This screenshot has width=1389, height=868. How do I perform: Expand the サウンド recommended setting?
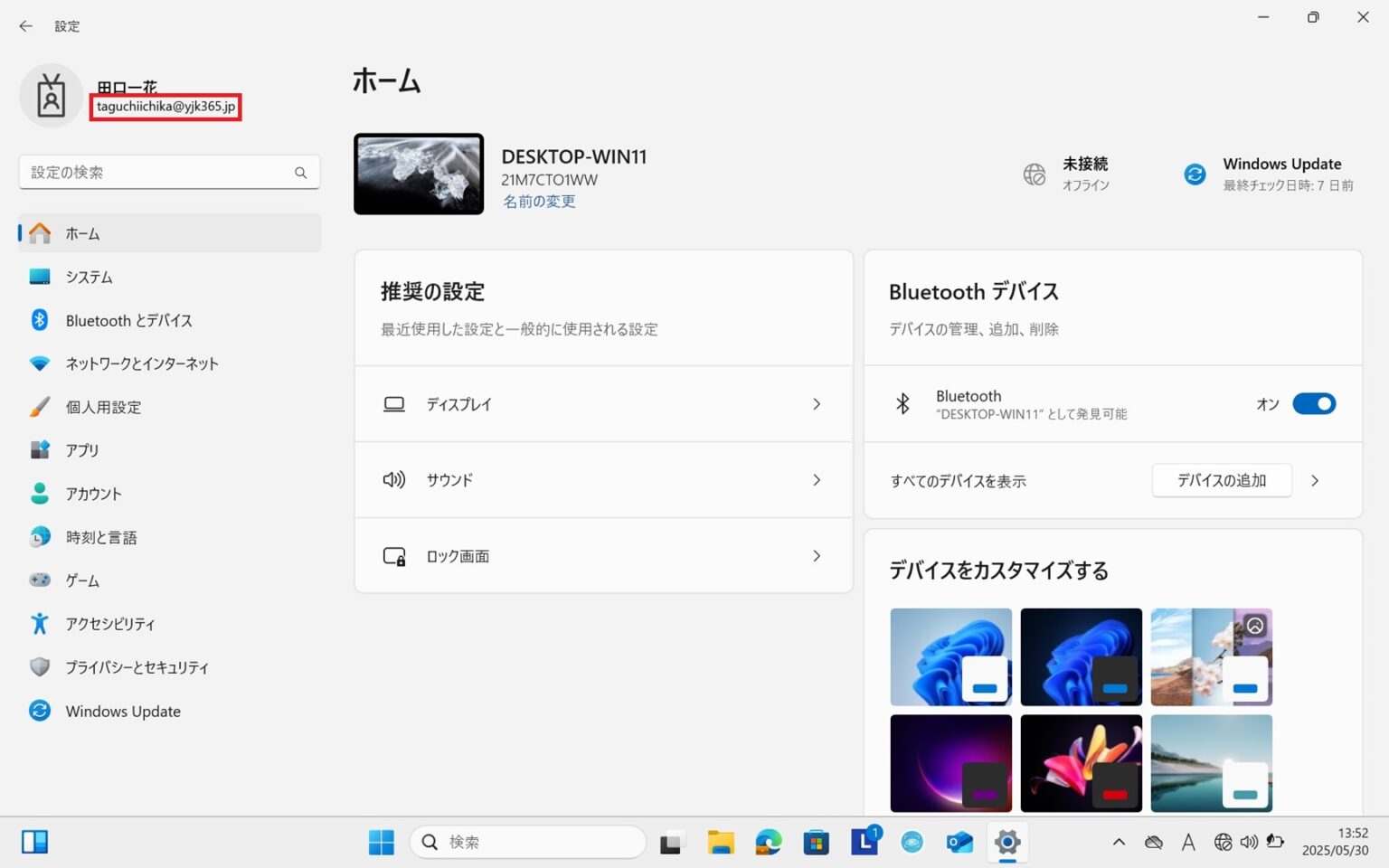click(816, 480)
